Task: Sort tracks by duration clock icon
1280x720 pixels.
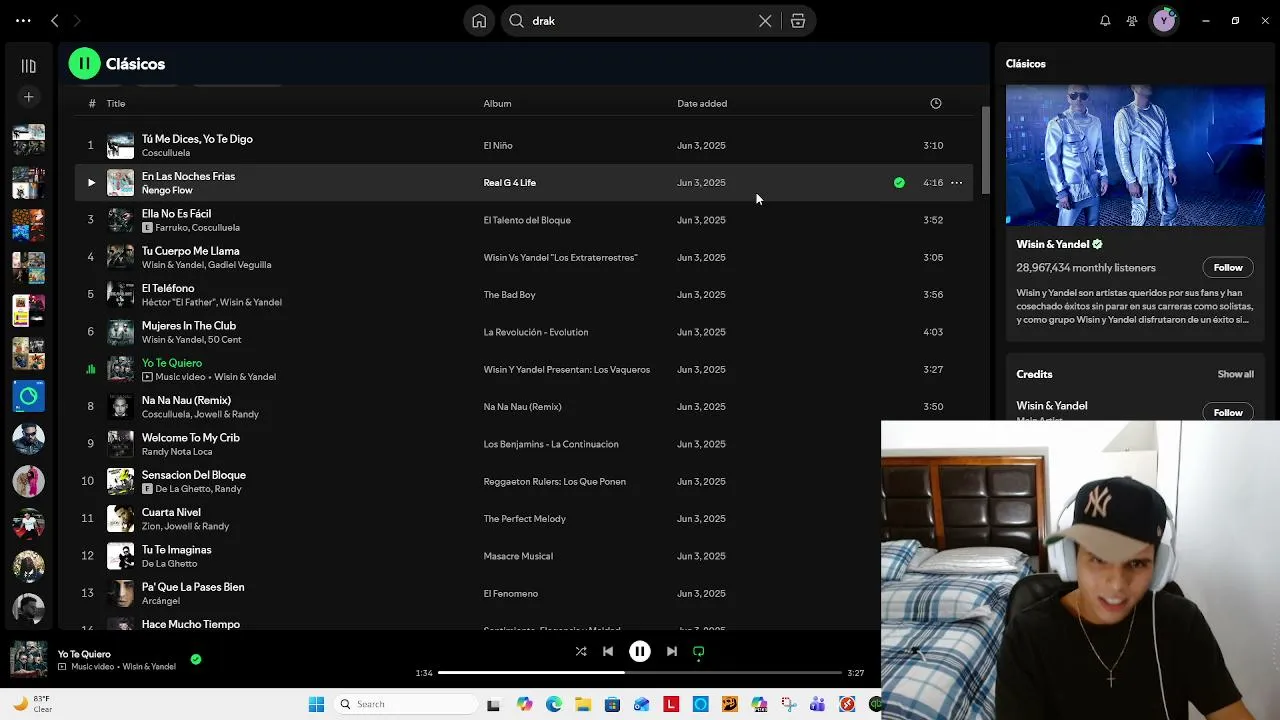Action: pyautogui.click(x=936, y=103)
